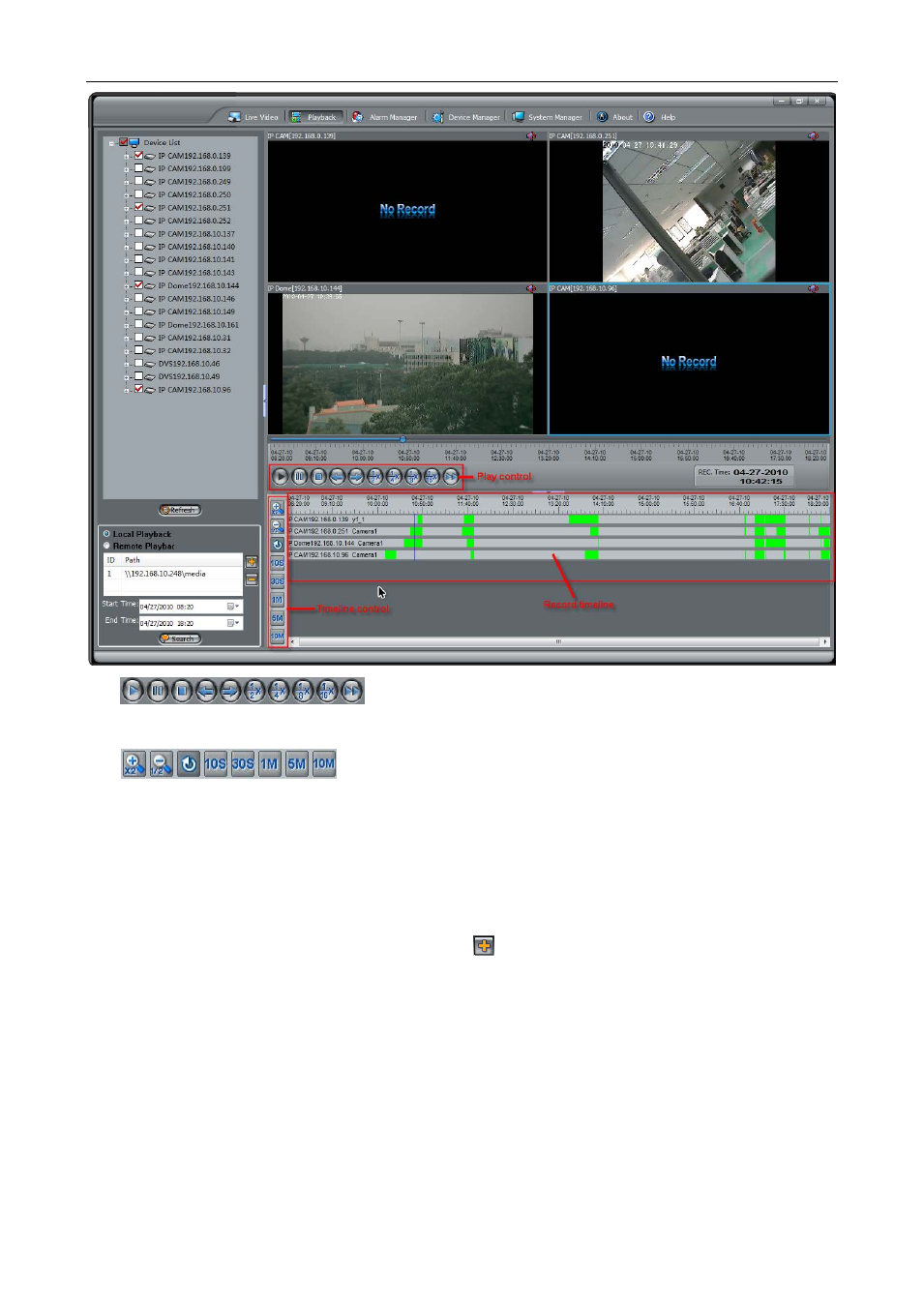Toggle the speaker icon on the IP Dome[192.168.10.144] pane
Screen dimensions: 924x1306
tap(531, 288)
